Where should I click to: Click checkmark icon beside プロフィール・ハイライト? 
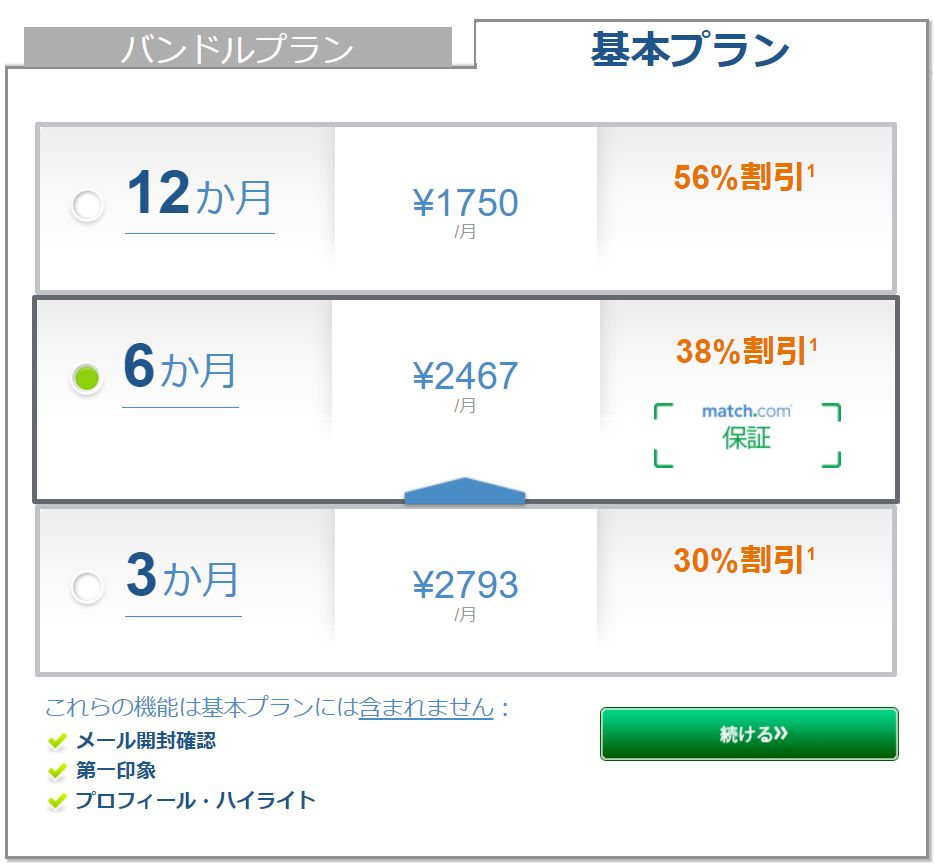(x=57, y=802)
